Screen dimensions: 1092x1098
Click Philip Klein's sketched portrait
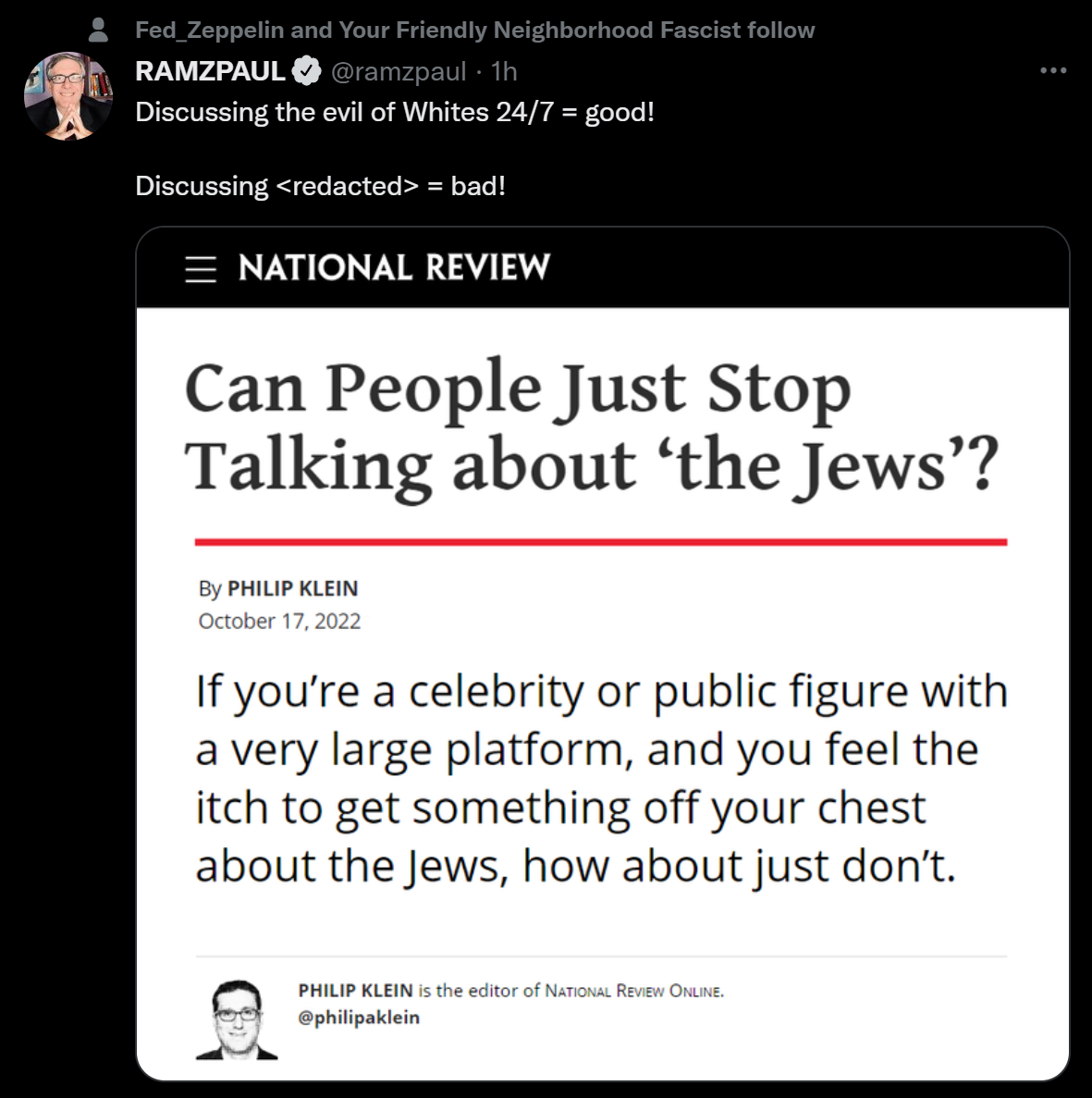(237, 1018)
